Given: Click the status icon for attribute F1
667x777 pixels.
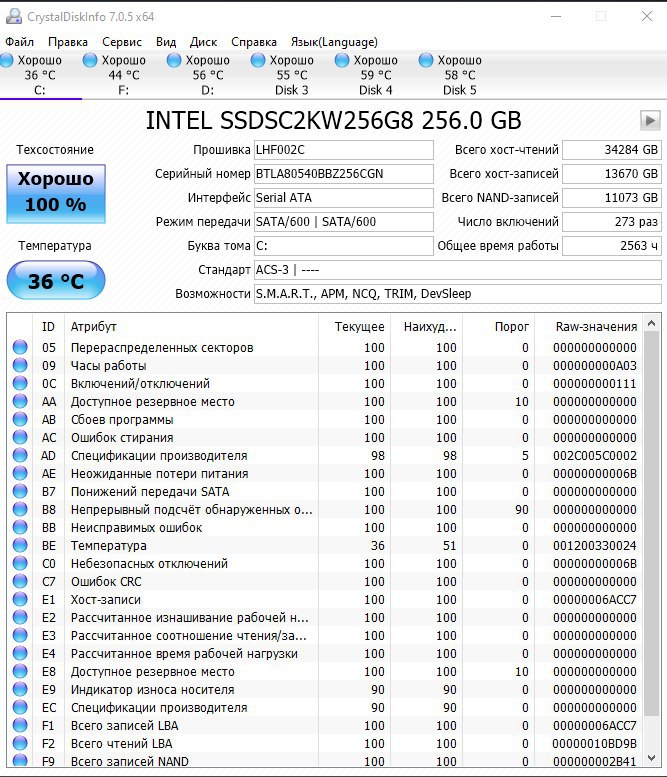Looking at the screenshot, I should 20,725.
